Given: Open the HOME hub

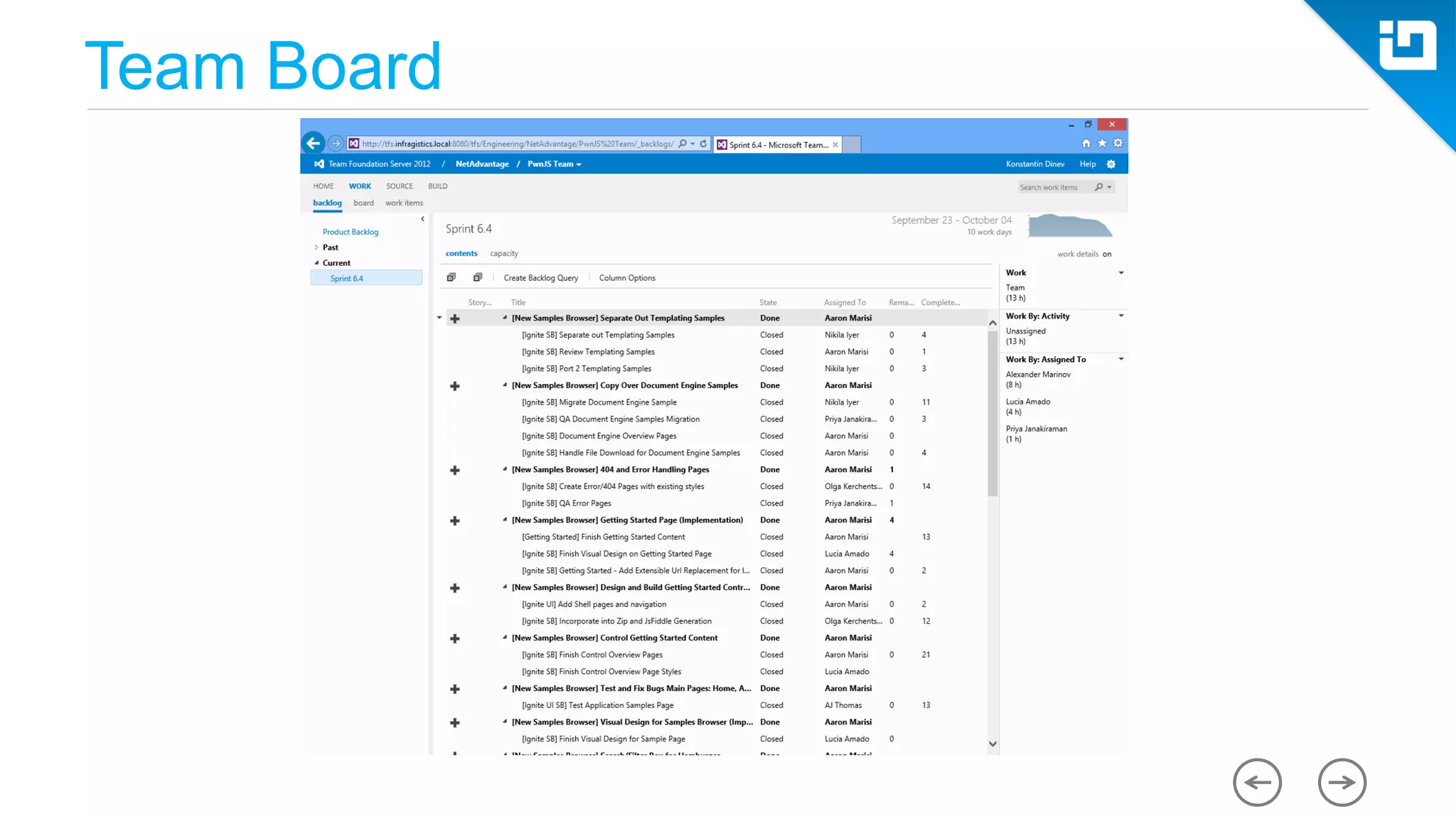Looking at the screenshot, I should tap(323, 186).
